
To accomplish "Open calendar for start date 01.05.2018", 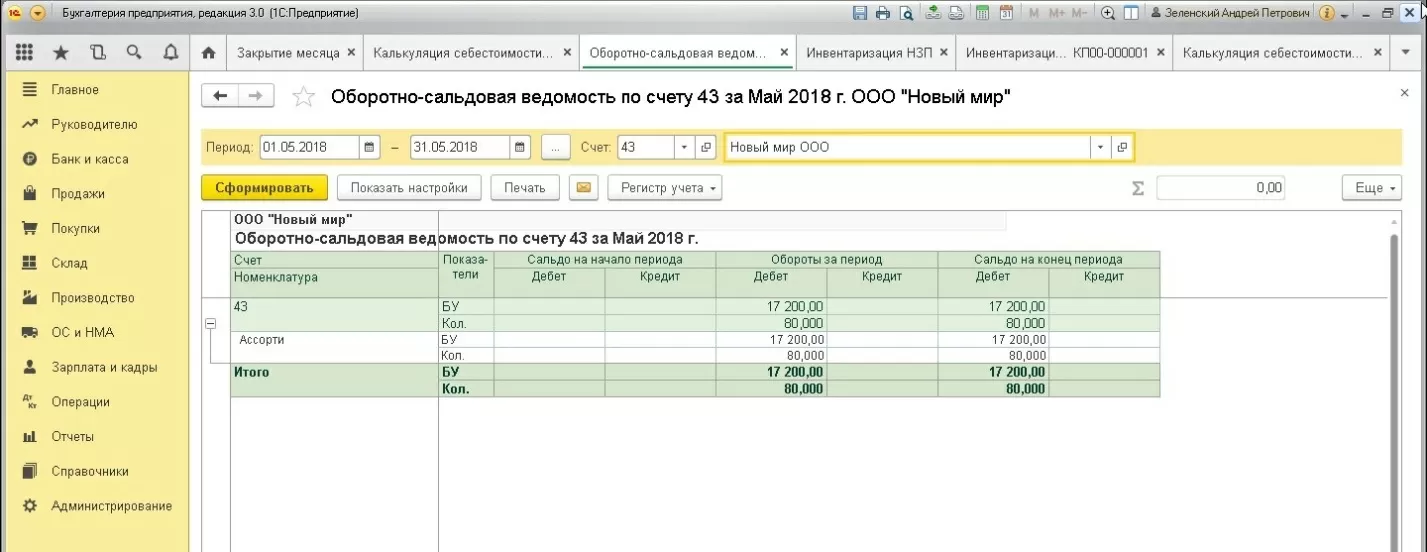I will [x=370, y=147].
